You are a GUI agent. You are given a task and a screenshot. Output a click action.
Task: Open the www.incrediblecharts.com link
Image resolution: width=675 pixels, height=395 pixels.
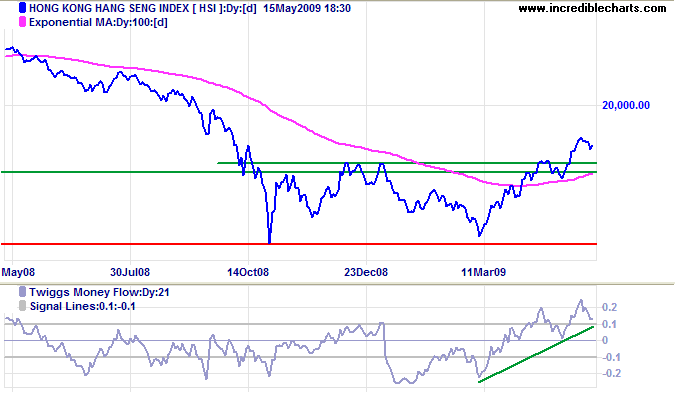point(592,8)
